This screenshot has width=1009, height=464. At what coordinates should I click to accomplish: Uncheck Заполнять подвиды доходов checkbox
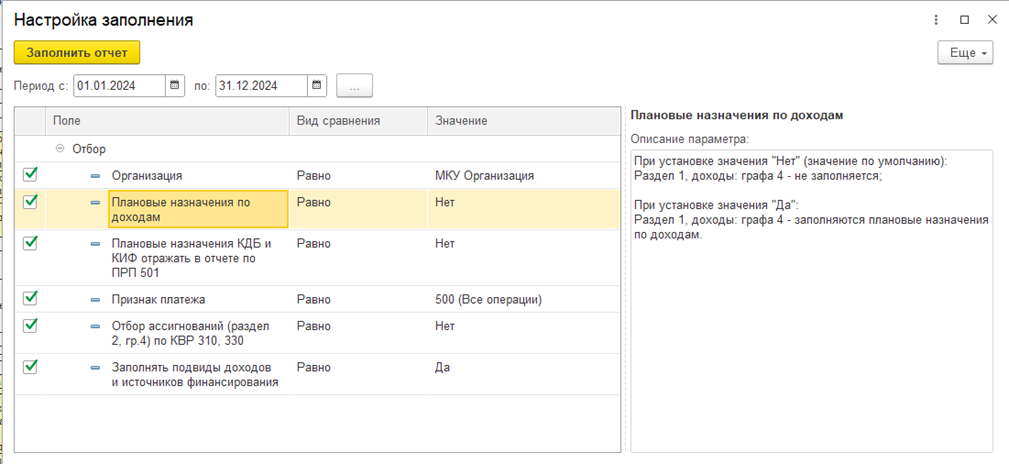click(x=30, y=367)
